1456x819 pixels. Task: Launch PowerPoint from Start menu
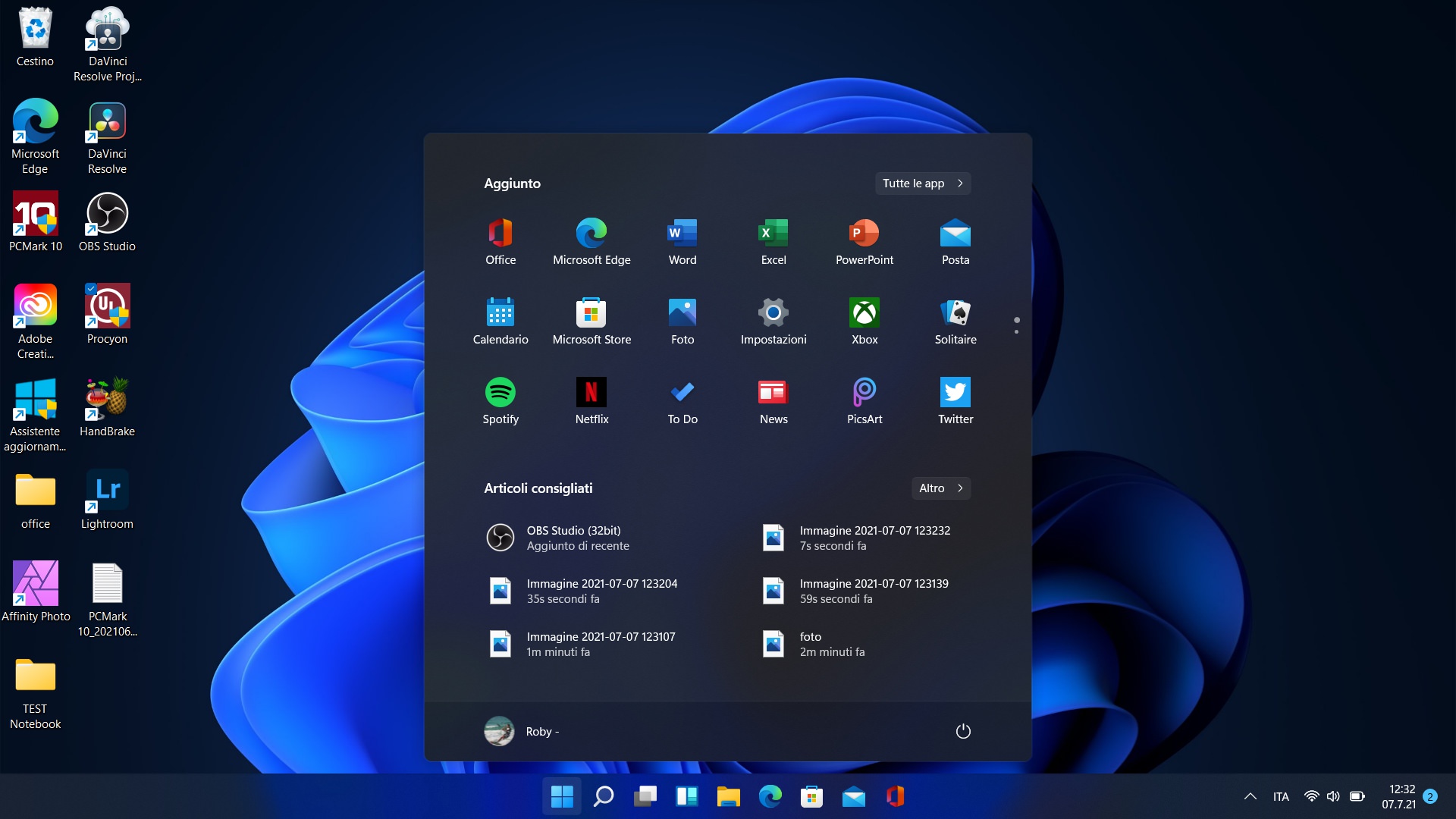point(864,242)
